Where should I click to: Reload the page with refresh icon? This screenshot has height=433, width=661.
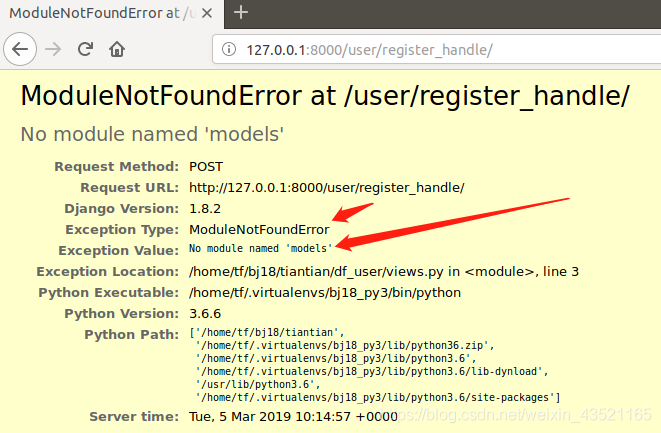(85, 49)
